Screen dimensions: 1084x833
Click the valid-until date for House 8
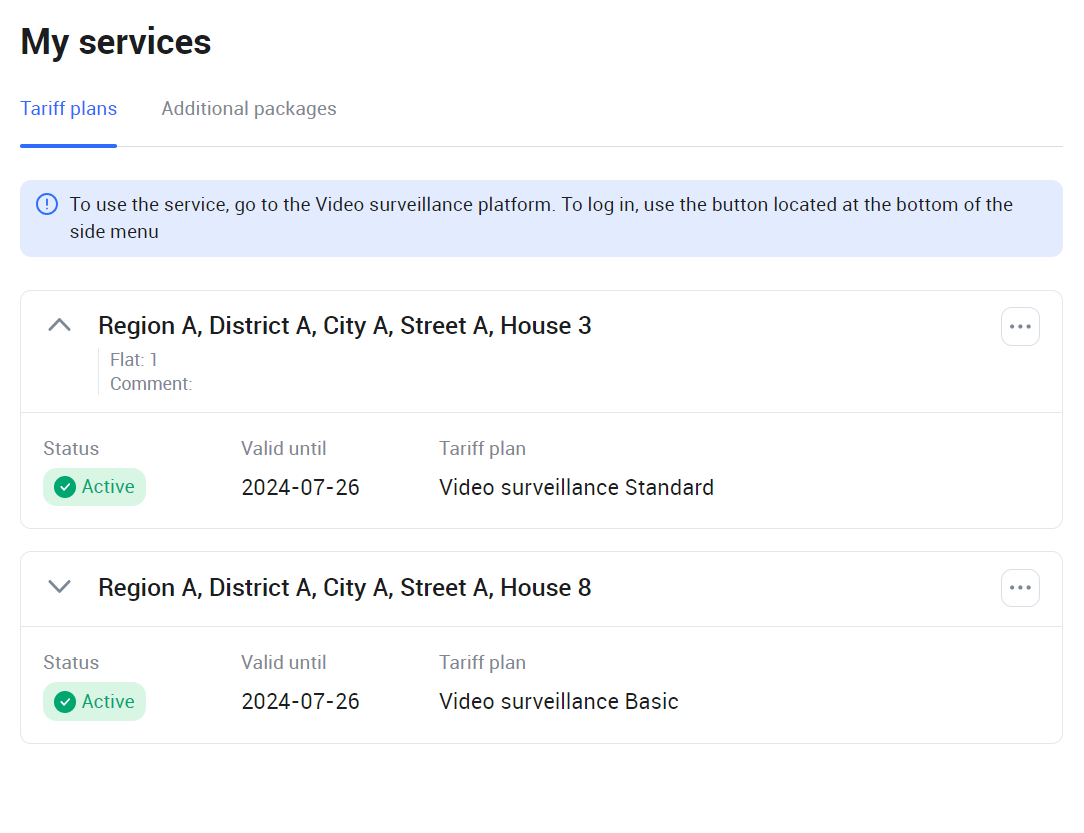tap(300, 702)
